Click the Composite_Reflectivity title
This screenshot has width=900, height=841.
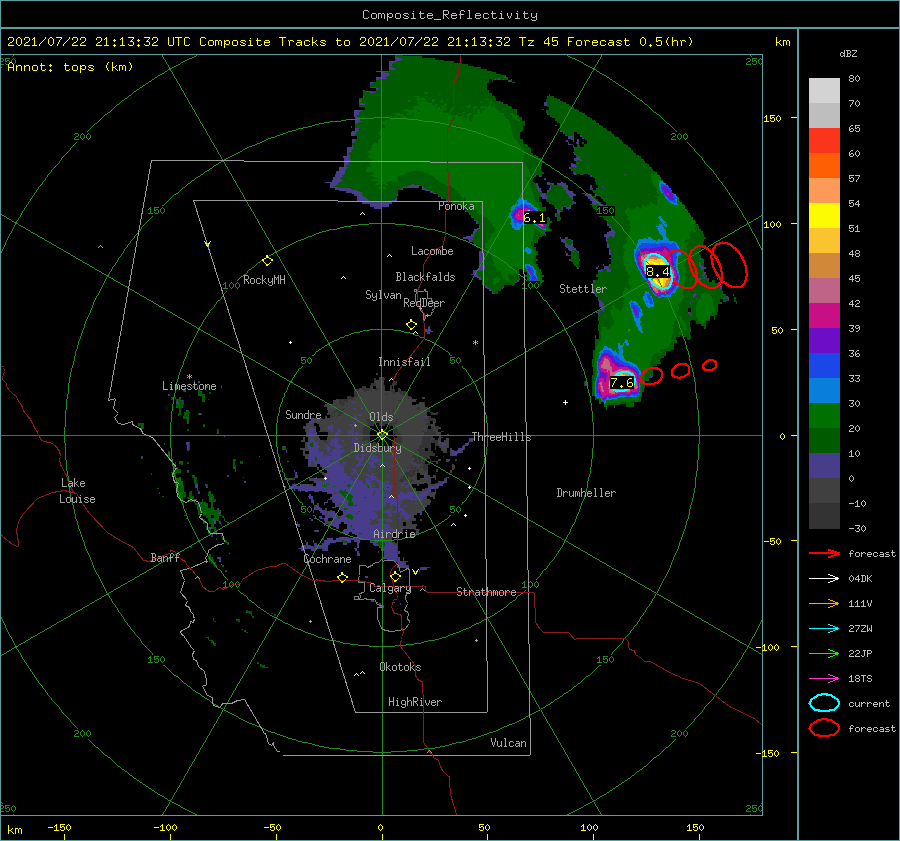tap(450, 15)
